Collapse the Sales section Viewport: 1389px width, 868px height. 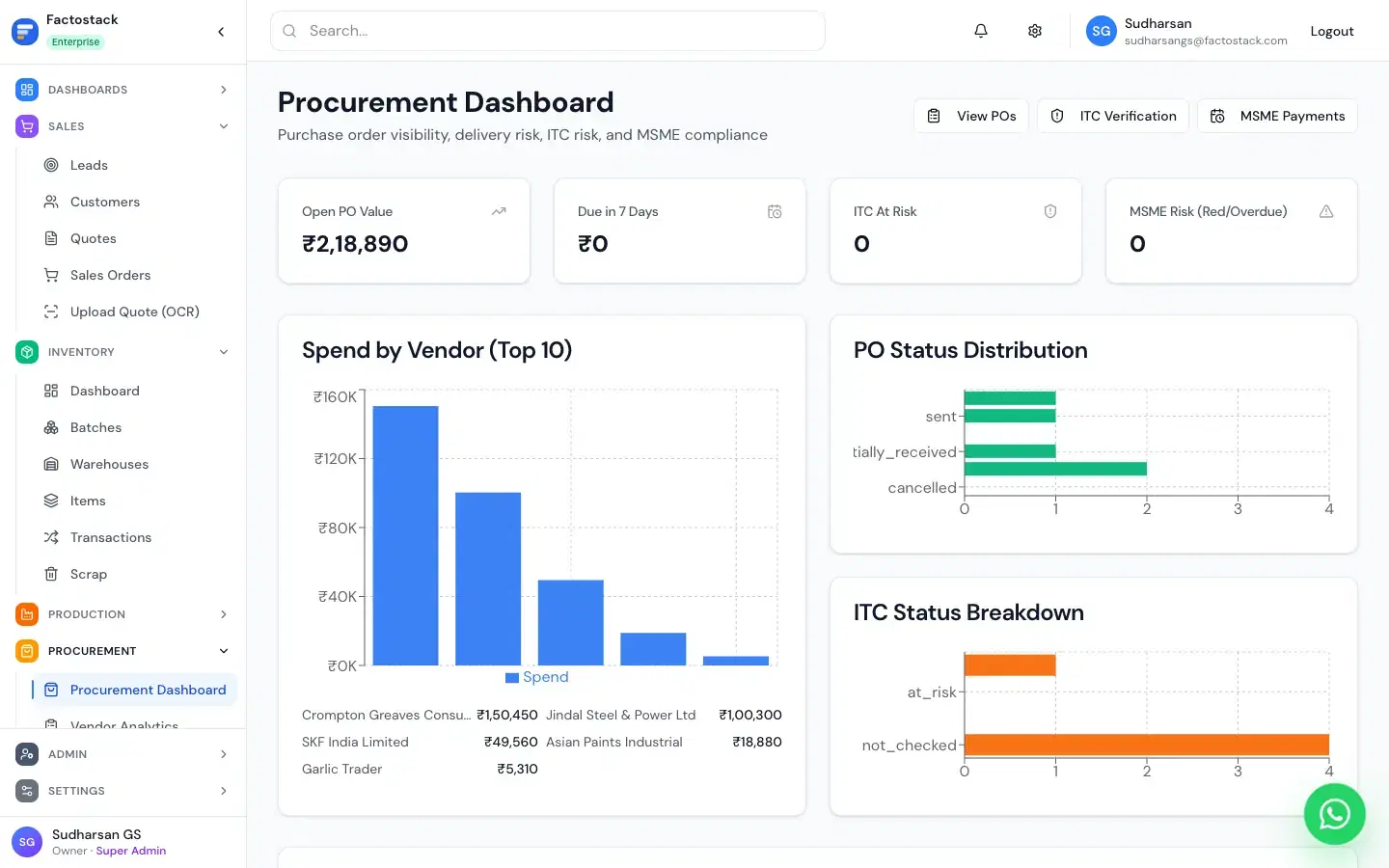[224, 126]
